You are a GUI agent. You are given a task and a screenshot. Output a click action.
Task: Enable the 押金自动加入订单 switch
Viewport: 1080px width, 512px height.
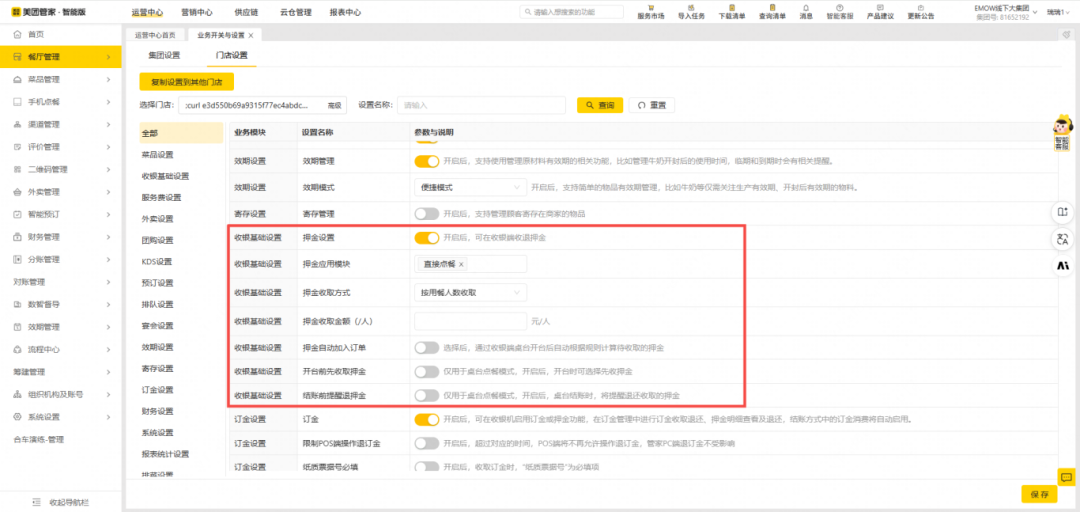pos(427,347)
